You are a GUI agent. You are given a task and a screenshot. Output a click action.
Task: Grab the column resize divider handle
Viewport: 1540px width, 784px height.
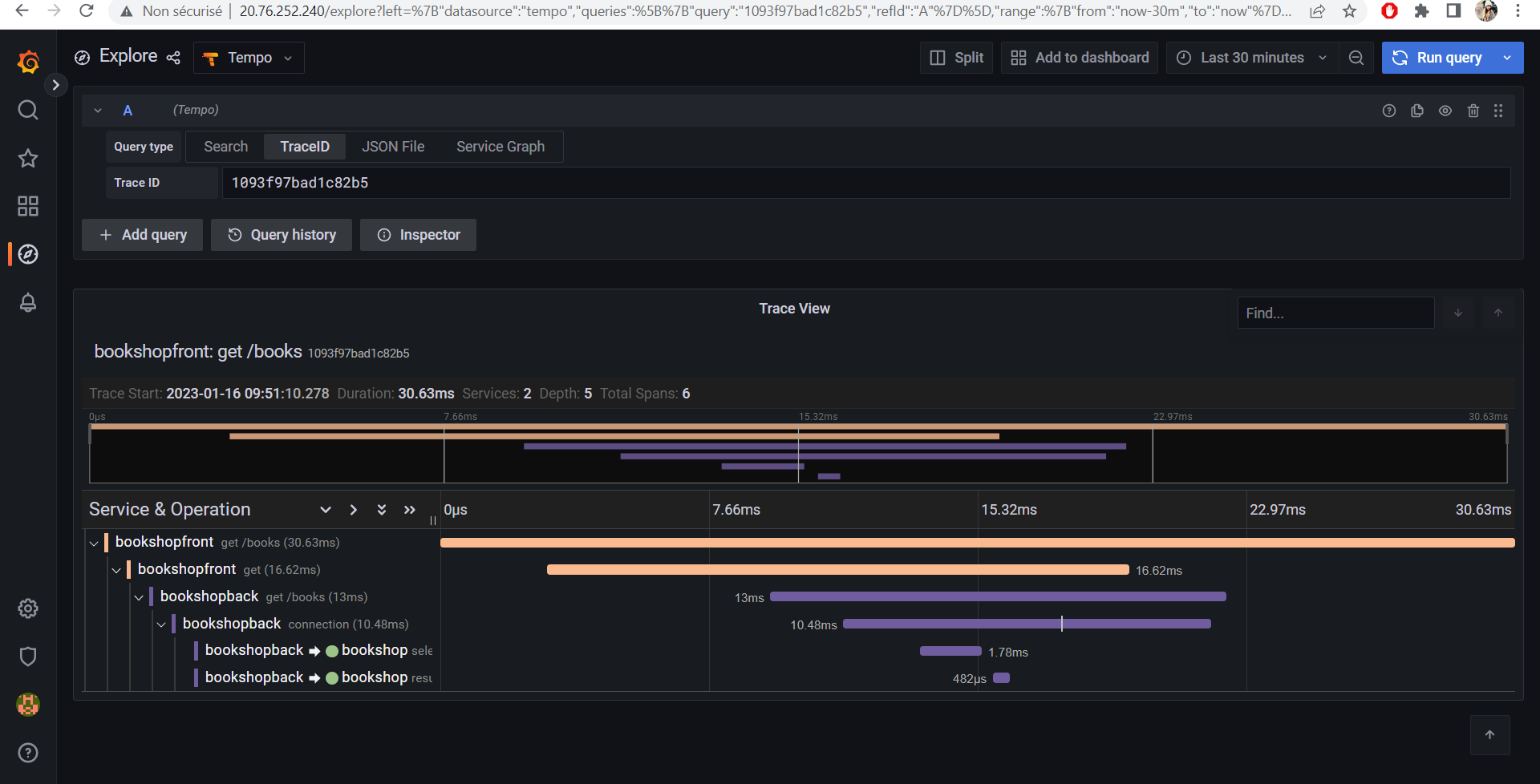pyautogui.click(x=433, y=521)
